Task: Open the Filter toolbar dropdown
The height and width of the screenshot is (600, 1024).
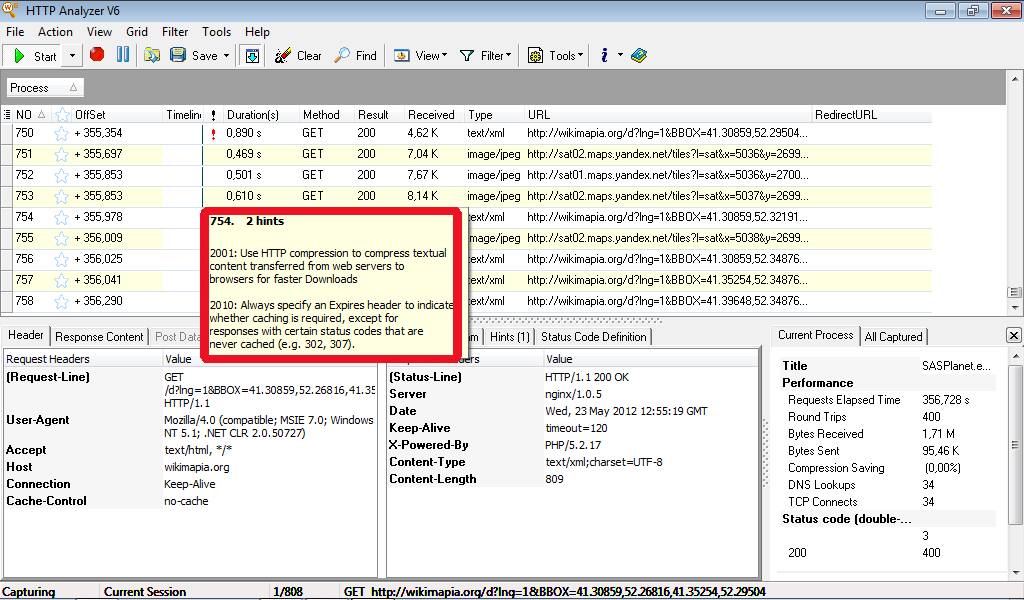Action: point(486,56)
